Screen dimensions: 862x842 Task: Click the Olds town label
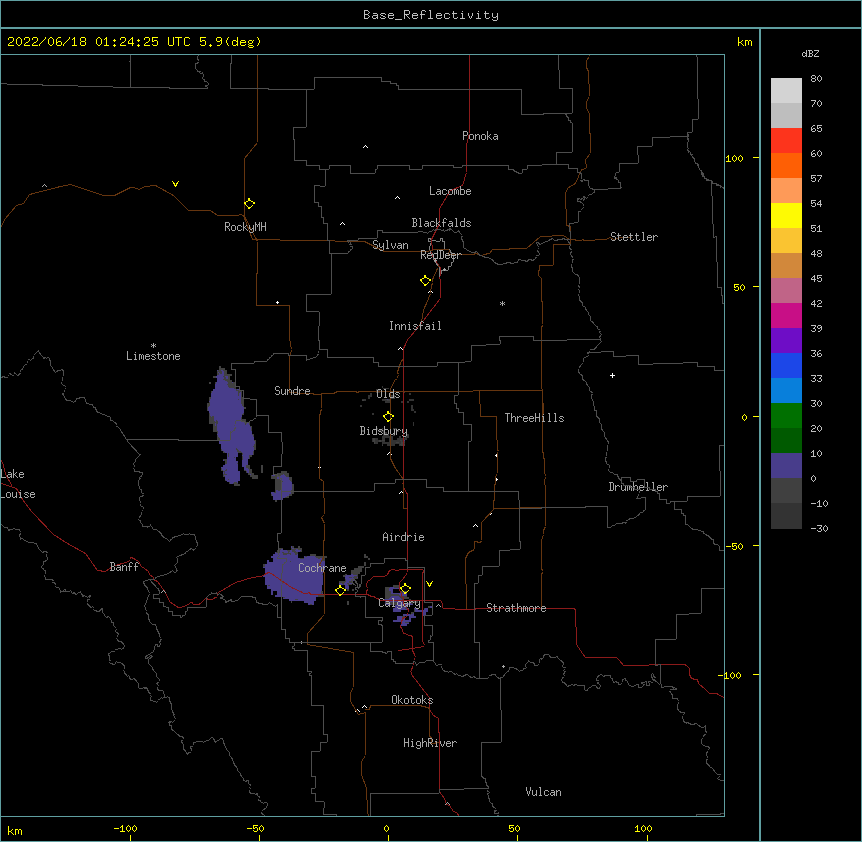tap(388, 394)
